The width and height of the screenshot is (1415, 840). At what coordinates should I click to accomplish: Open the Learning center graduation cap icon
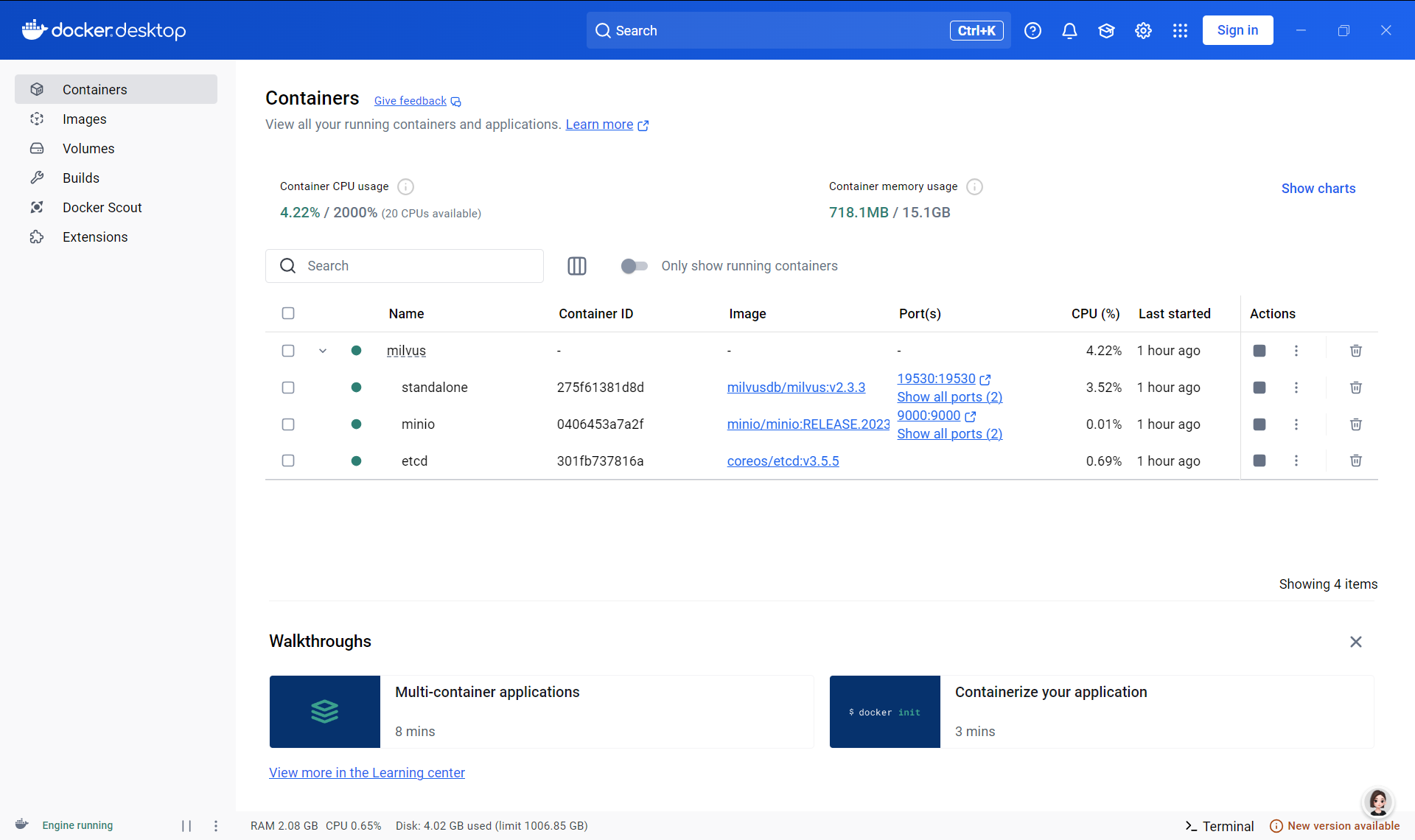pyautogui.click(x=1106, y=30)
